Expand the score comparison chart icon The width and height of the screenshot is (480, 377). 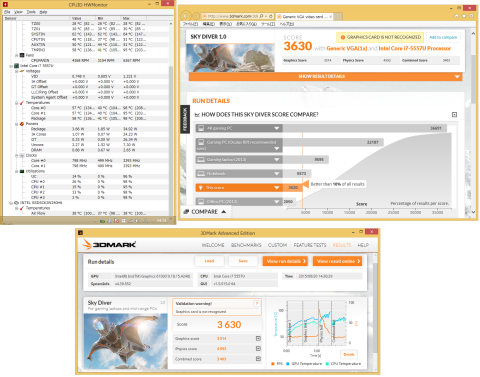[x=454, y=115]
